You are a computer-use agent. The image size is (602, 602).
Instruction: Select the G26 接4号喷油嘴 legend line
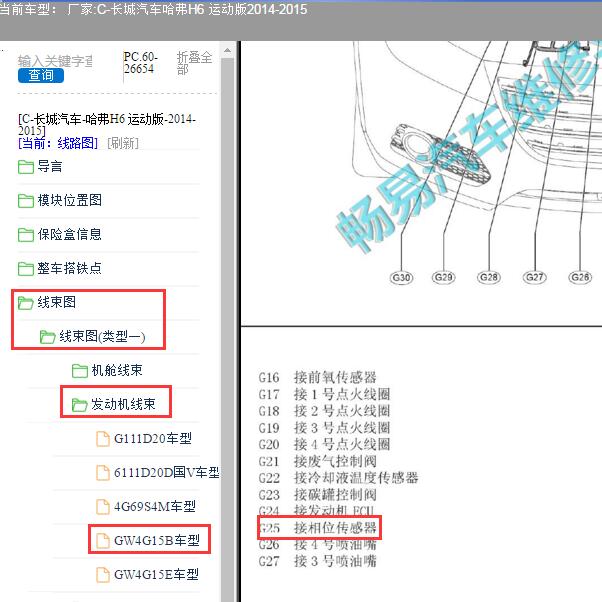click(x=318, y=544)
